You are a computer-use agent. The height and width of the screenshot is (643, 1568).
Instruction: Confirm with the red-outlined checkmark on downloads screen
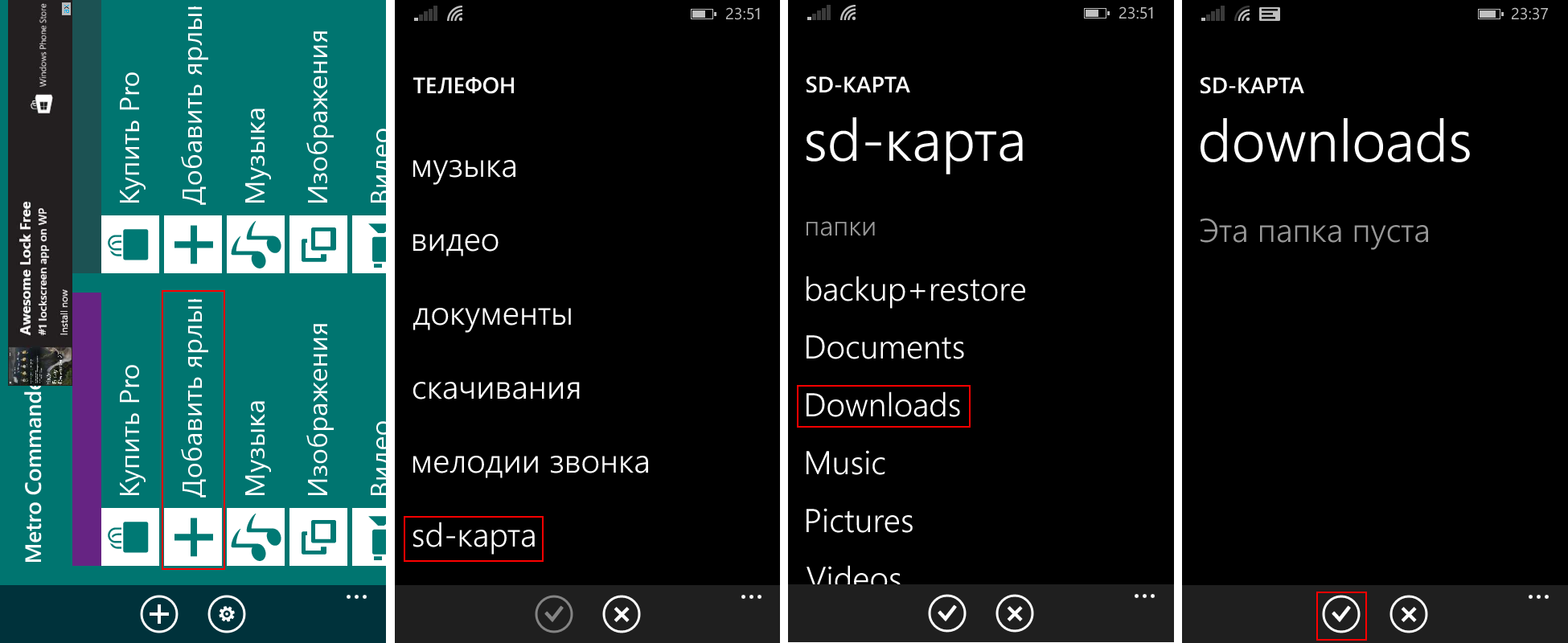click(x=1341, y=615)
